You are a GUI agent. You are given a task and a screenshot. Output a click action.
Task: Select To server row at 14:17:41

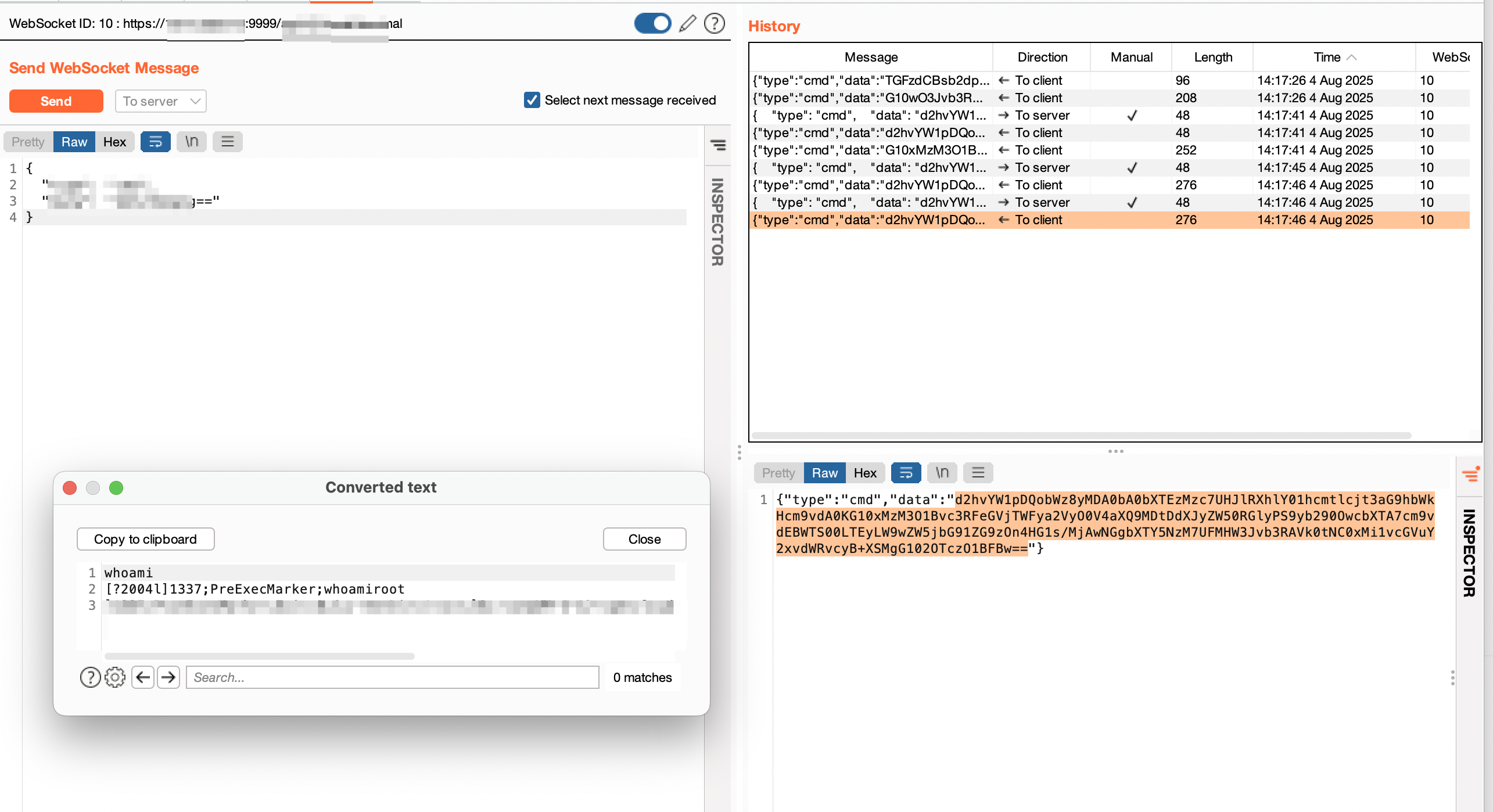(x=1110, y=115)
